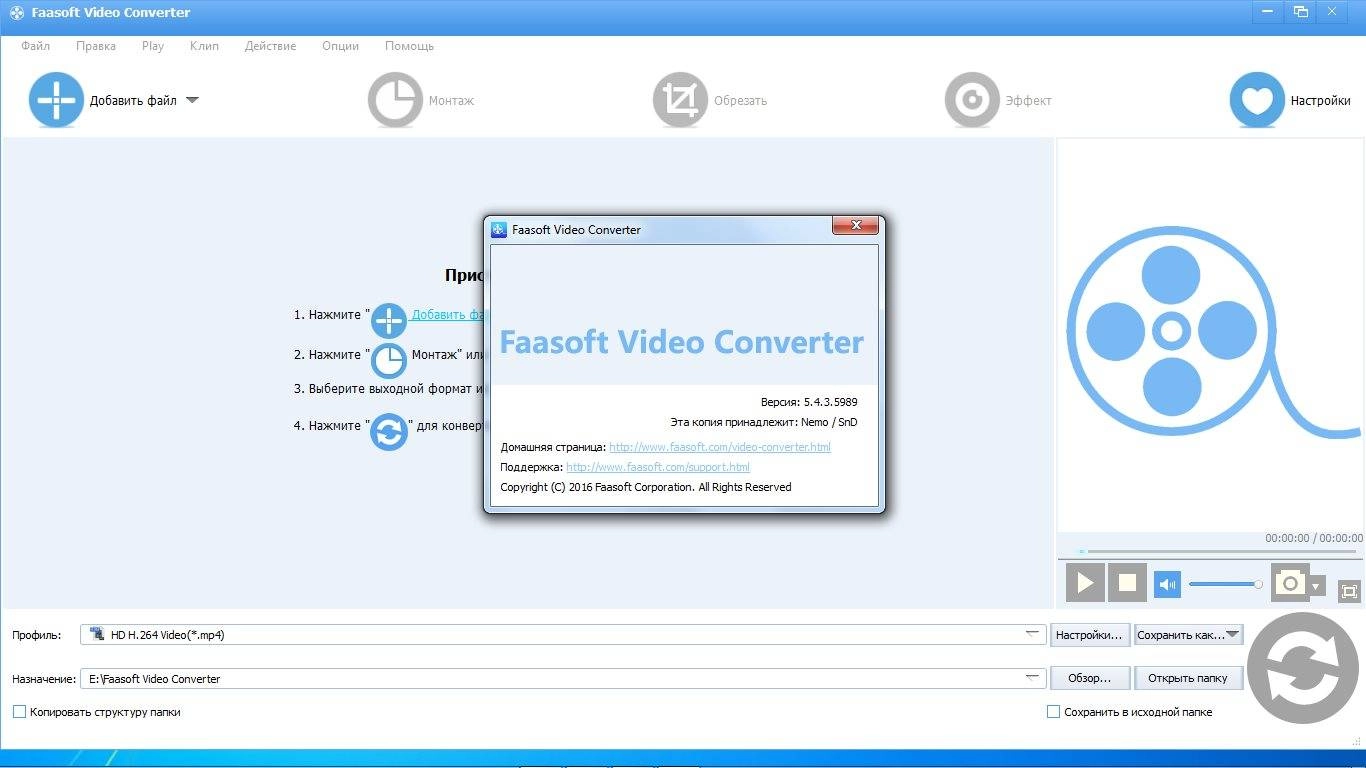
Task: Open the faasoft.com support link
Action: pyautogui.click(x=658, y=467)
